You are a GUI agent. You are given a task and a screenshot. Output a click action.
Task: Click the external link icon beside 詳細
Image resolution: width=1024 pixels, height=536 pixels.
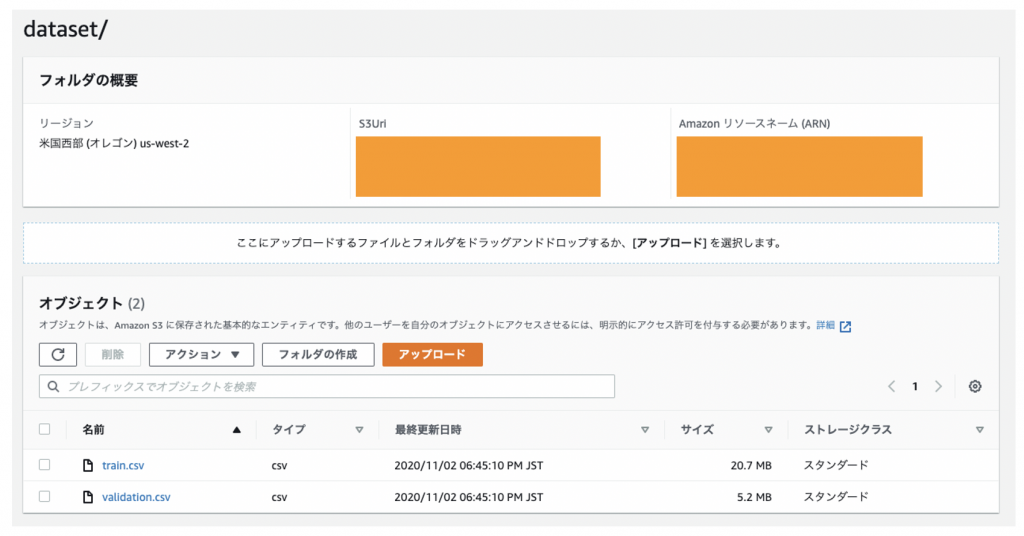pos(845,326)
